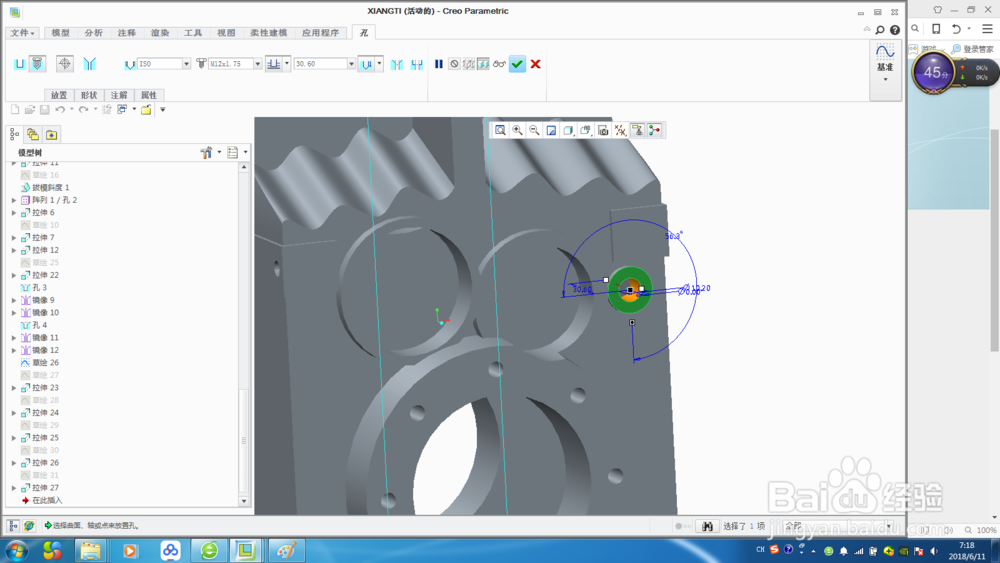
Task: Toggle the counterbore option icon
Action: [x=417, y=64]
